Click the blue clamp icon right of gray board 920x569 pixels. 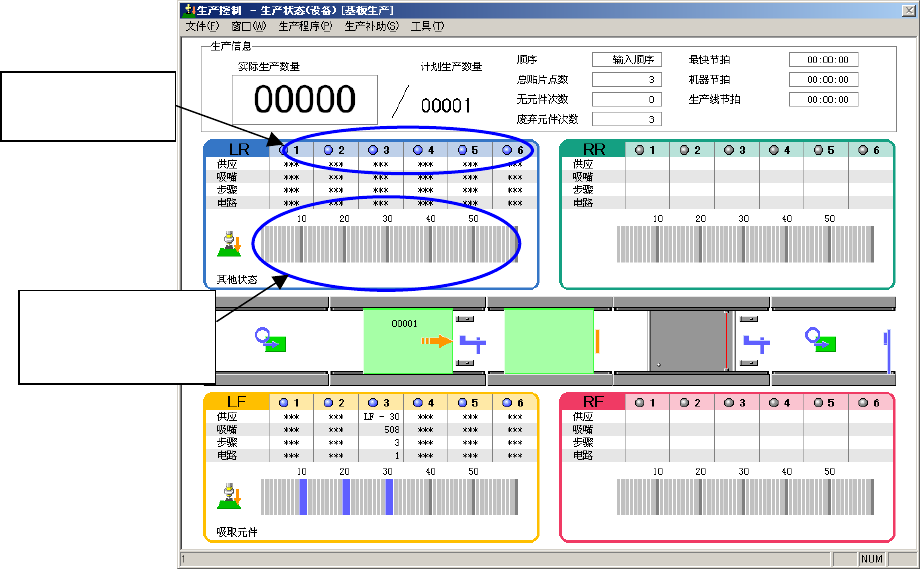[x=757, y=344]
